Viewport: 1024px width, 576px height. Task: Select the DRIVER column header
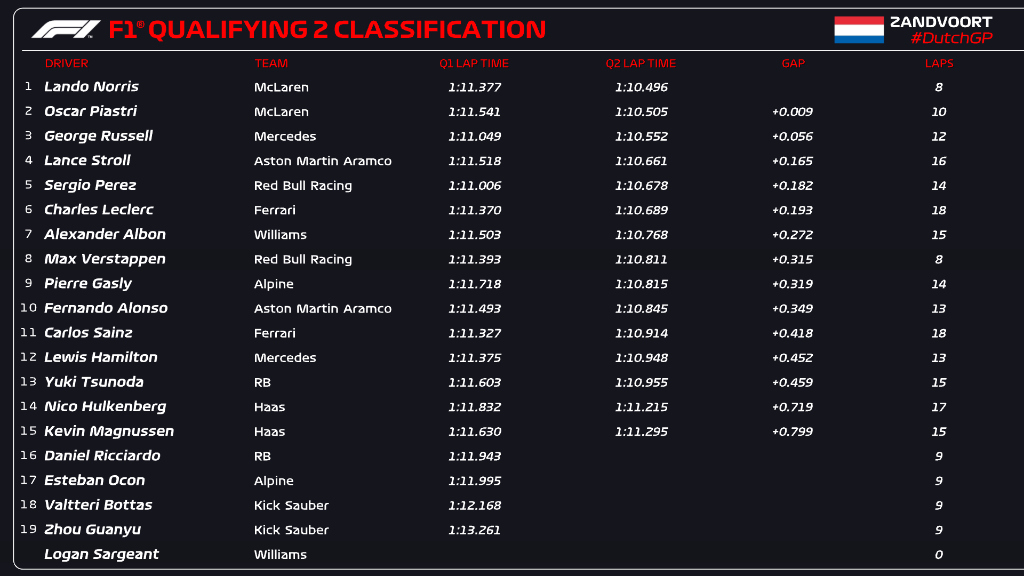pyautogui.click(x=67, y=63)
